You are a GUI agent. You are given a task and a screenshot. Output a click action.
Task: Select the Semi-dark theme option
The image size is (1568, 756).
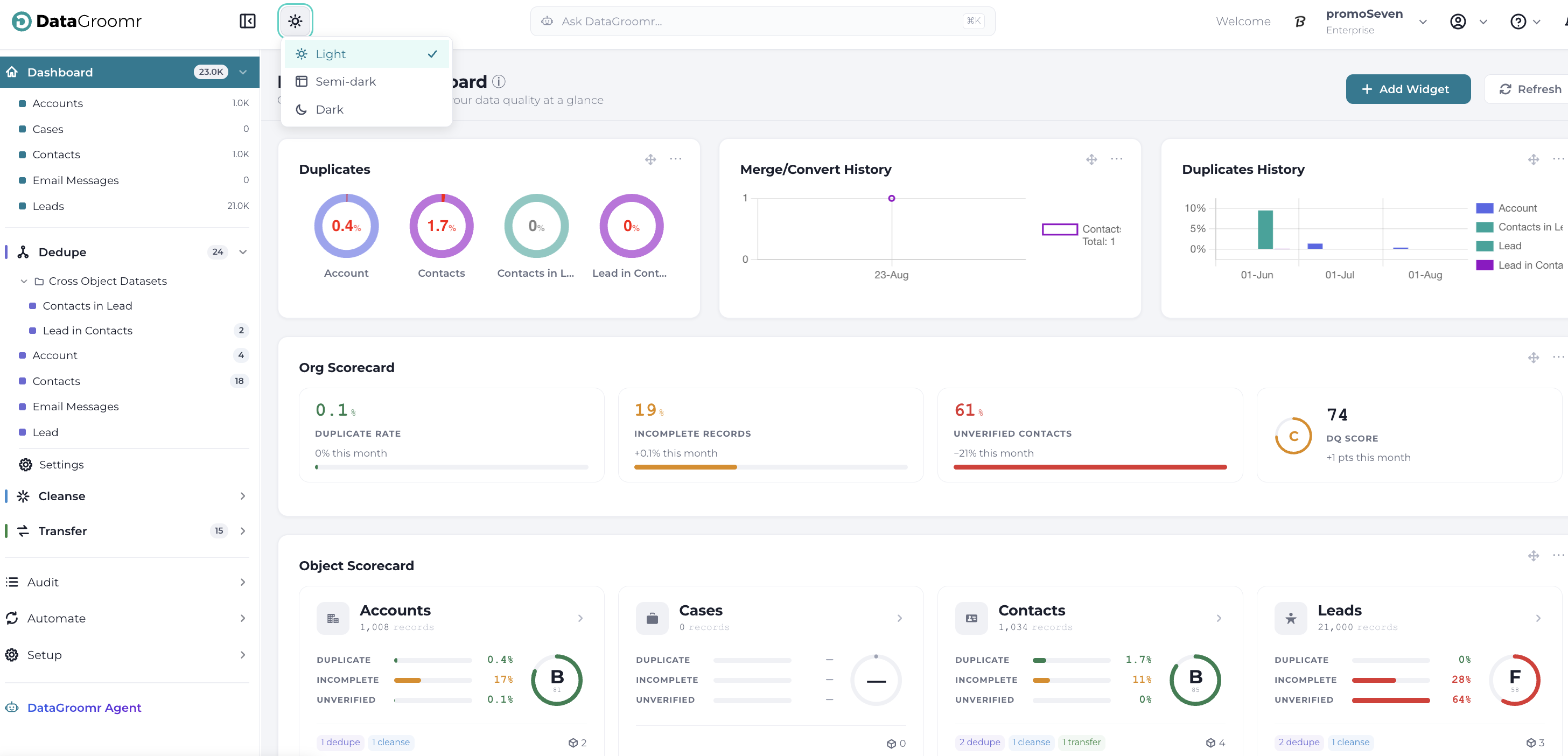tap(367, 81)
